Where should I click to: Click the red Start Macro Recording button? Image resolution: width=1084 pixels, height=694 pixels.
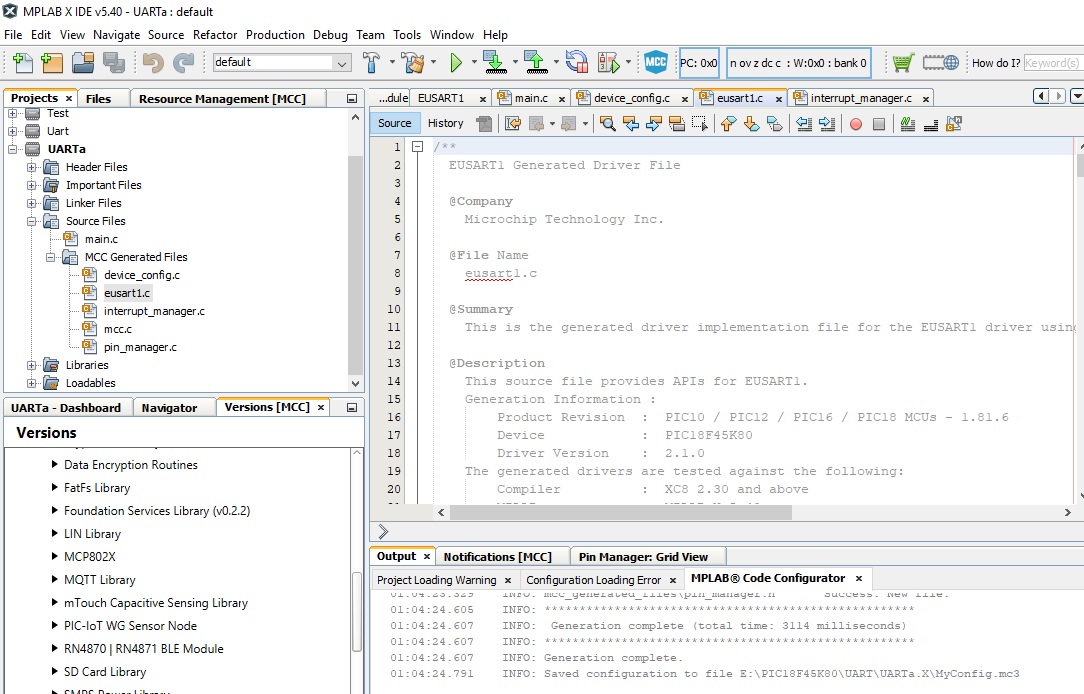point(856,124)
